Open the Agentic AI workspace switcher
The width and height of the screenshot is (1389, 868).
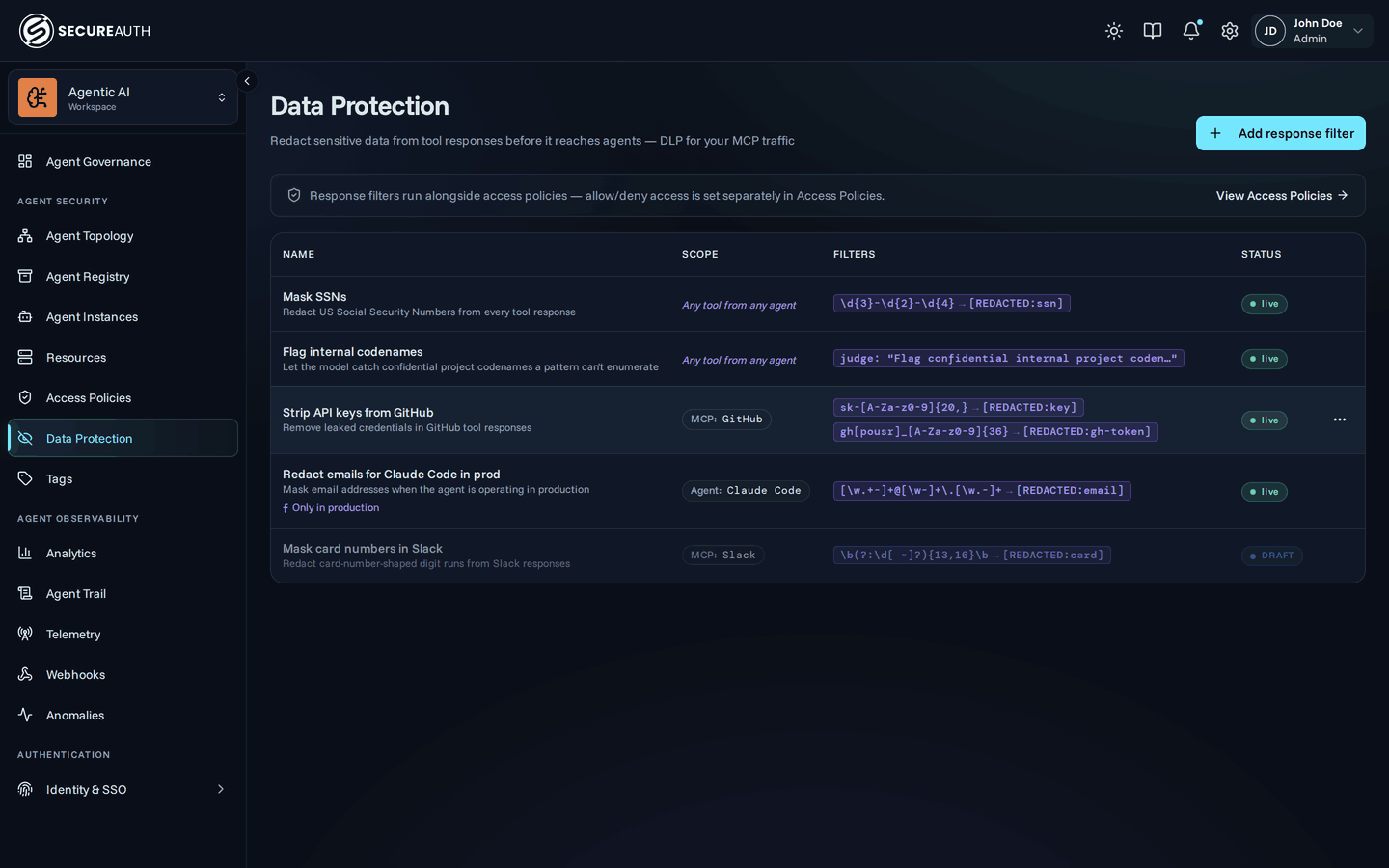coord(123,97)
